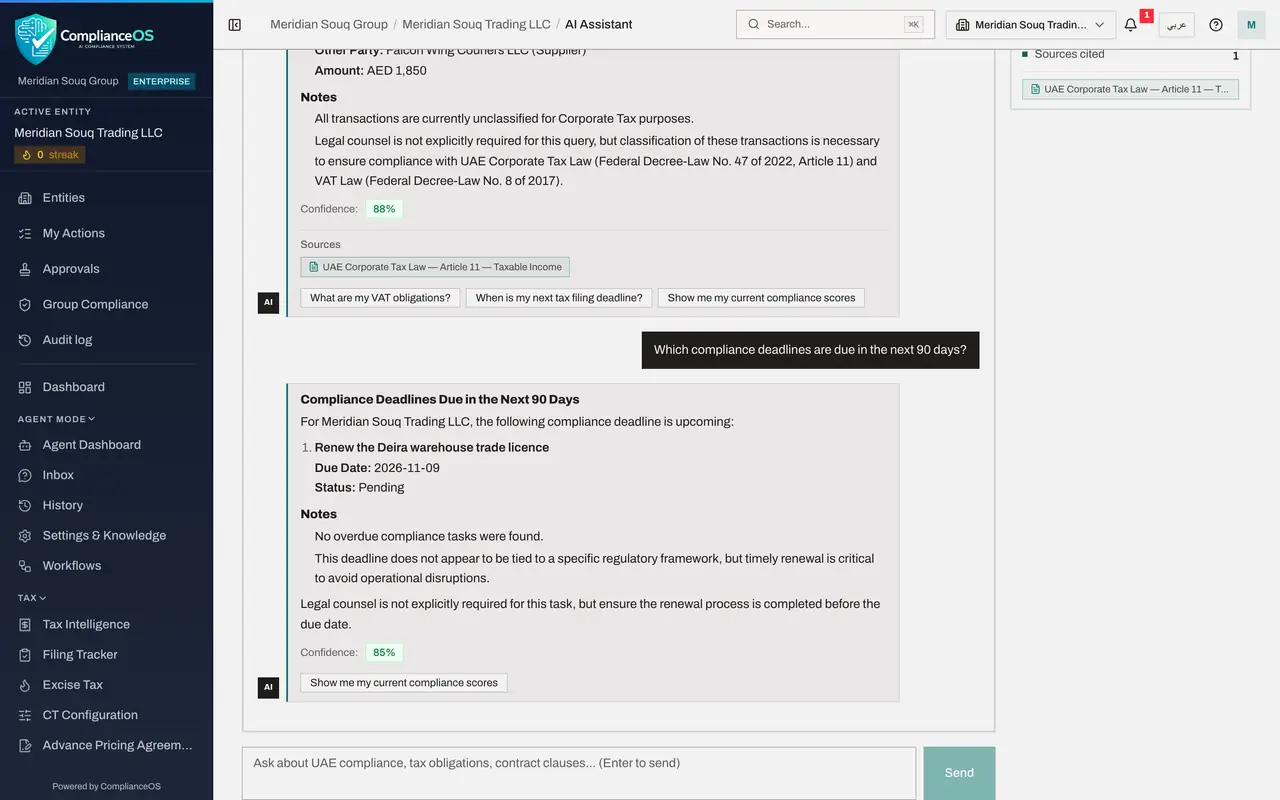Click the Dashboard icon in sidebar
The height and width of the screenshot is (800, 1280).
pyautogui.click(x=25, y=387)
